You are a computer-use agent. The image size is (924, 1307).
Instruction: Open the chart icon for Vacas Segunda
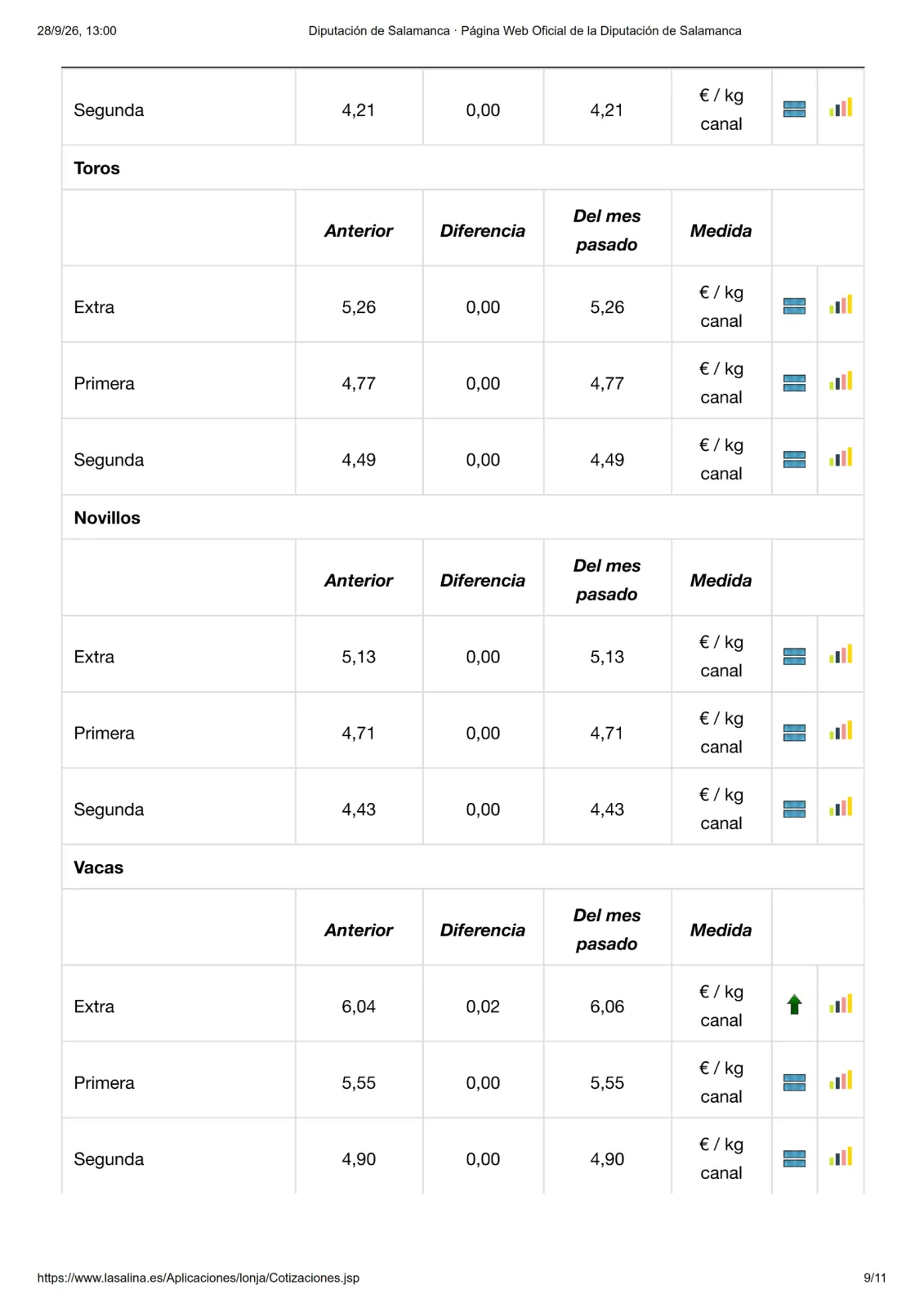point(841,1157)
